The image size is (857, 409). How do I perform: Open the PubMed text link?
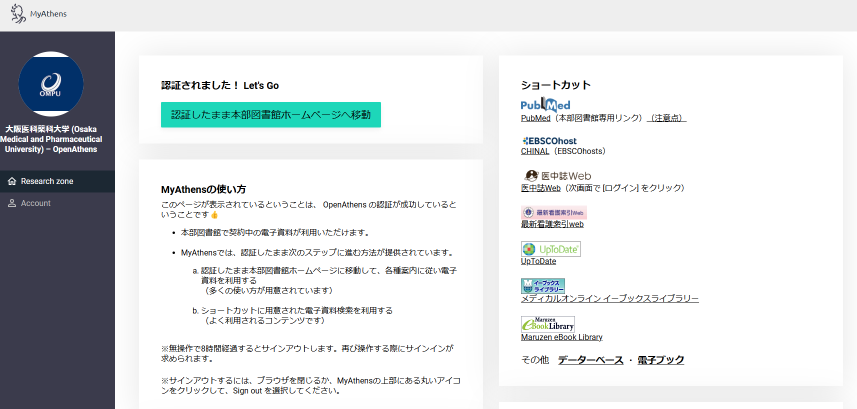point(536,118)
